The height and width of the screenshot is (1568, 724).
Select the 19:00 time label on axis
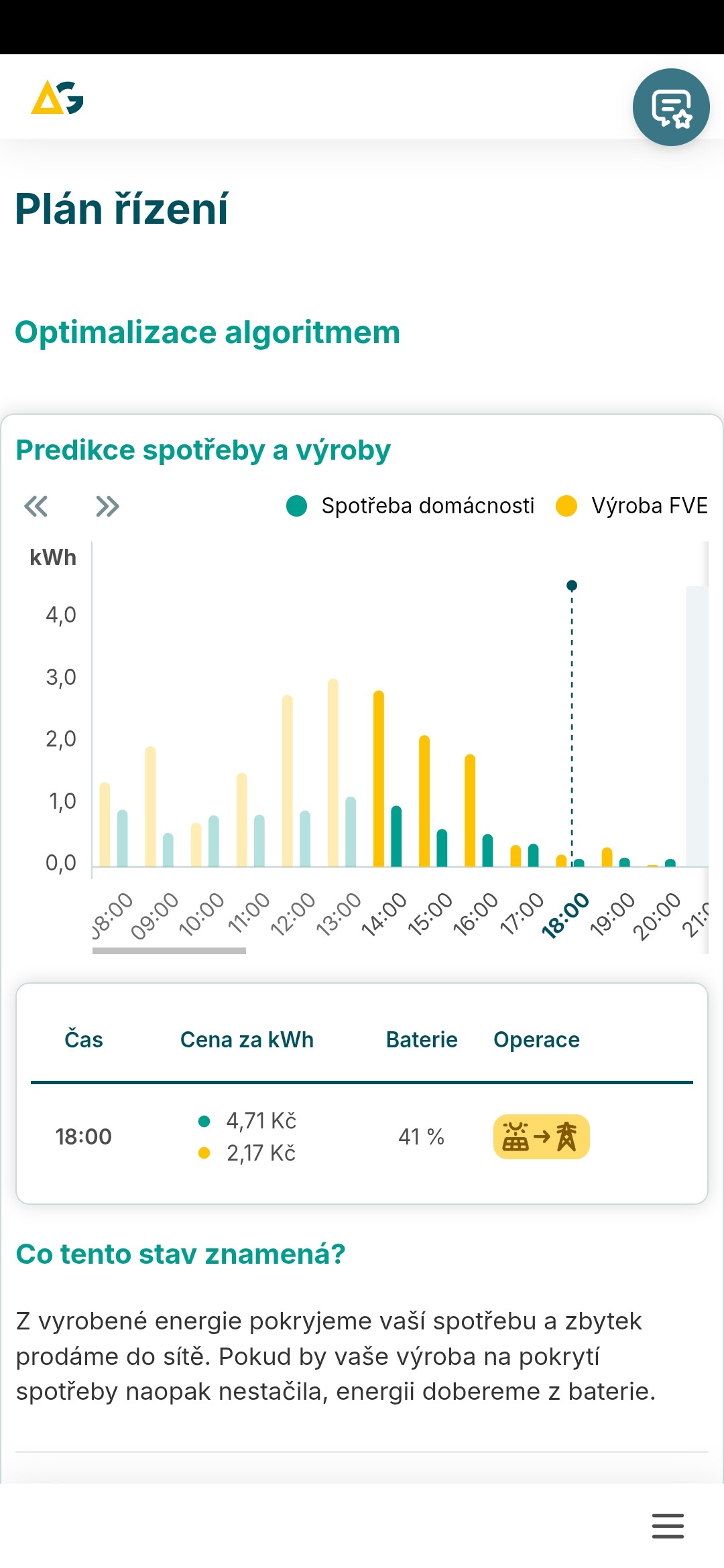[612, 915]
